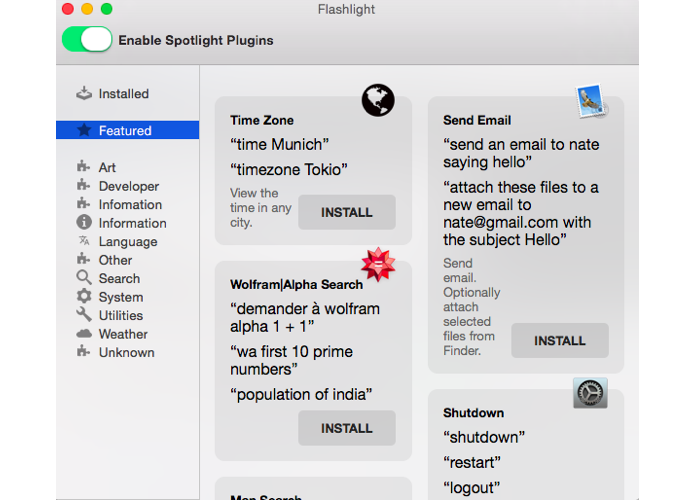This screenshot has width=695, height=500.
Task: Click the green zoom window button
Action: [107, 9]
